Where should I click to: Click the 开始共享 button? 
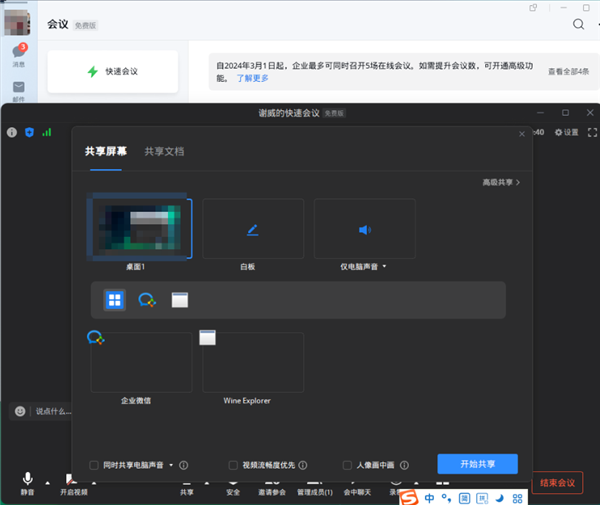point(477,464)
